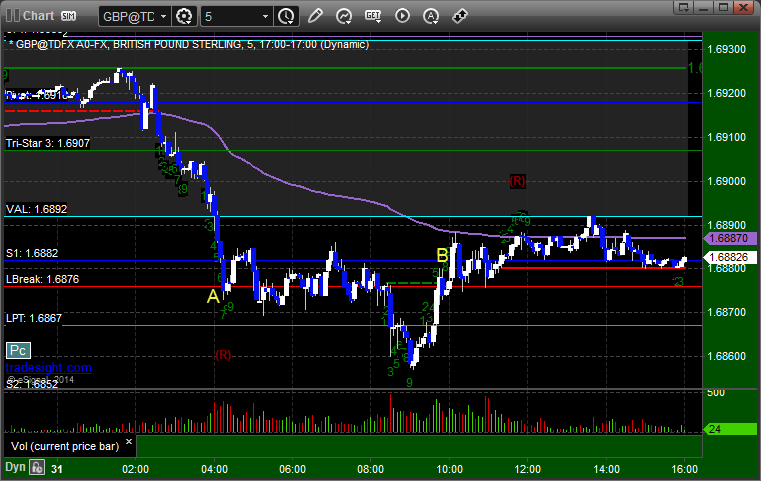Click the 1.68600 price axis label
761x481 pixels.
[x=727, y=356]
